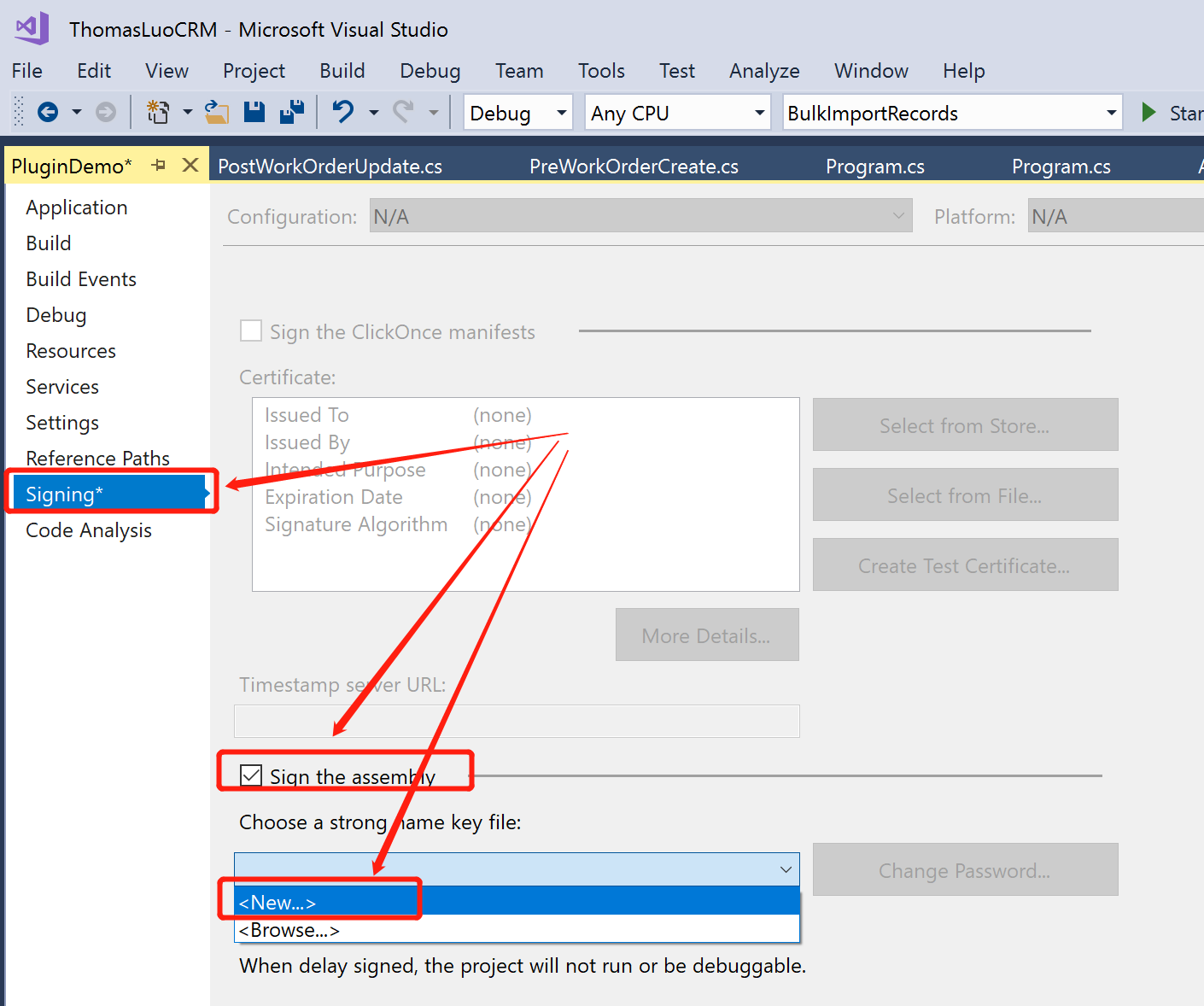
Task: Click the More Details button
Action: click(707, 635)
